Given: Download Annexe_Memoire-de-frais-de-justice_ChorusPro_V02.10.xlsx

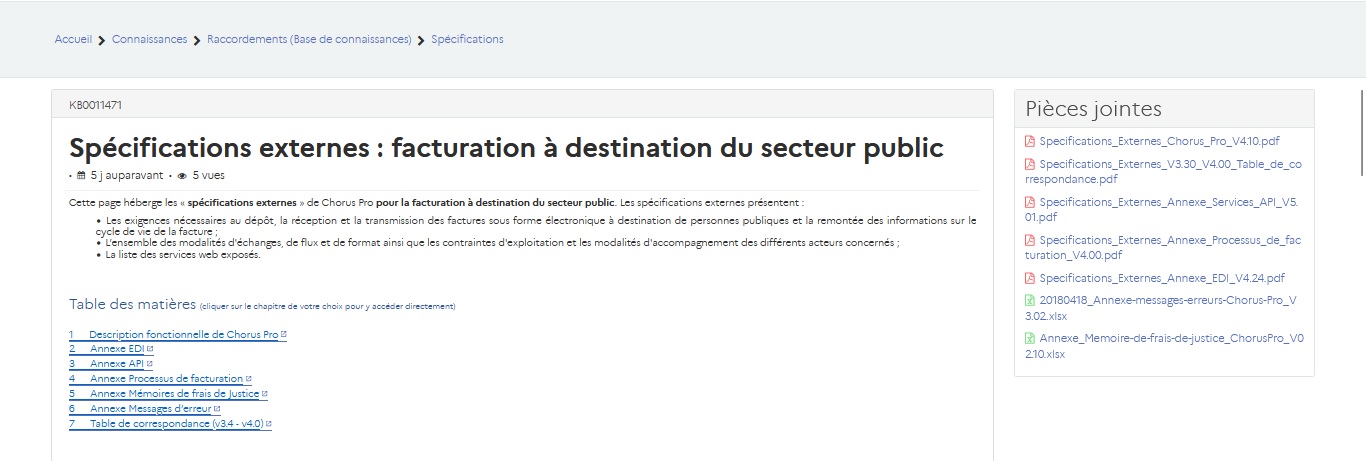Looking at the screenshot, I should click(x=1164, y=346).
